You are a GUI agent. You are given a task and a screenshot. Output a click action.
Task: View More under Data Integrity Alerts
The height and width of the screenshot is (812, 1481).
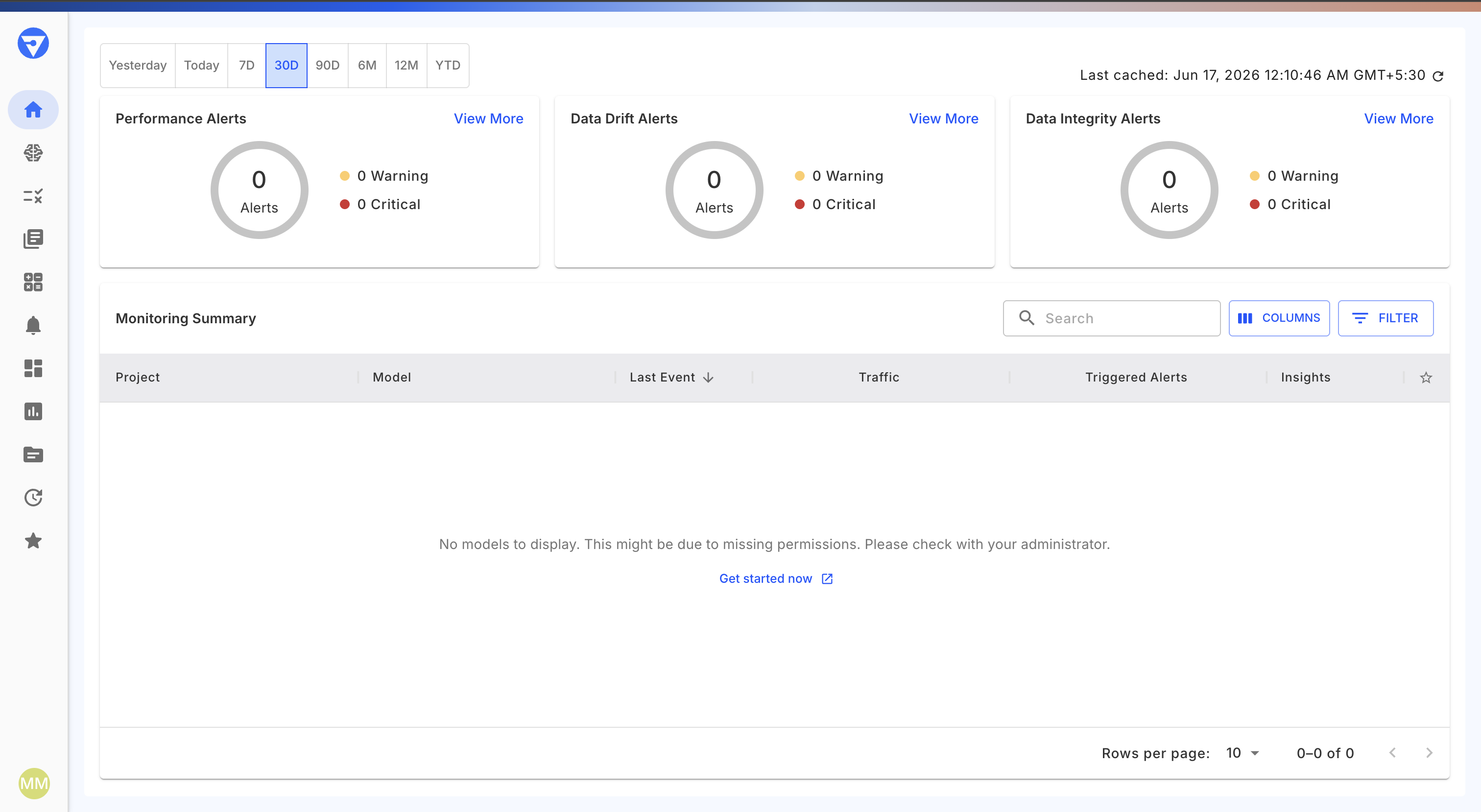pyautogui.click(x=1399, y=119)
